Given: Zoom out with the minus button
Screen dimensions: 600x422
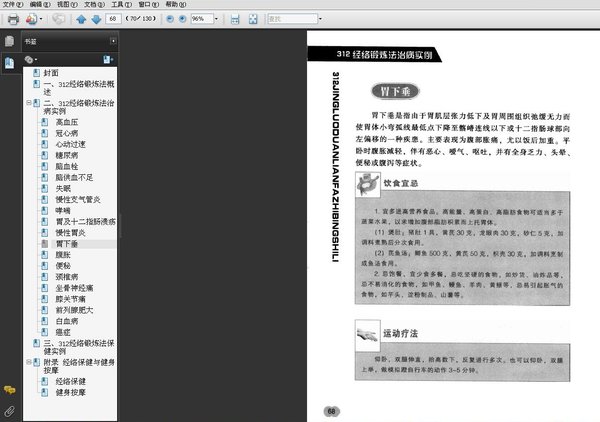Looking at the screenshot, I should 170,19.
